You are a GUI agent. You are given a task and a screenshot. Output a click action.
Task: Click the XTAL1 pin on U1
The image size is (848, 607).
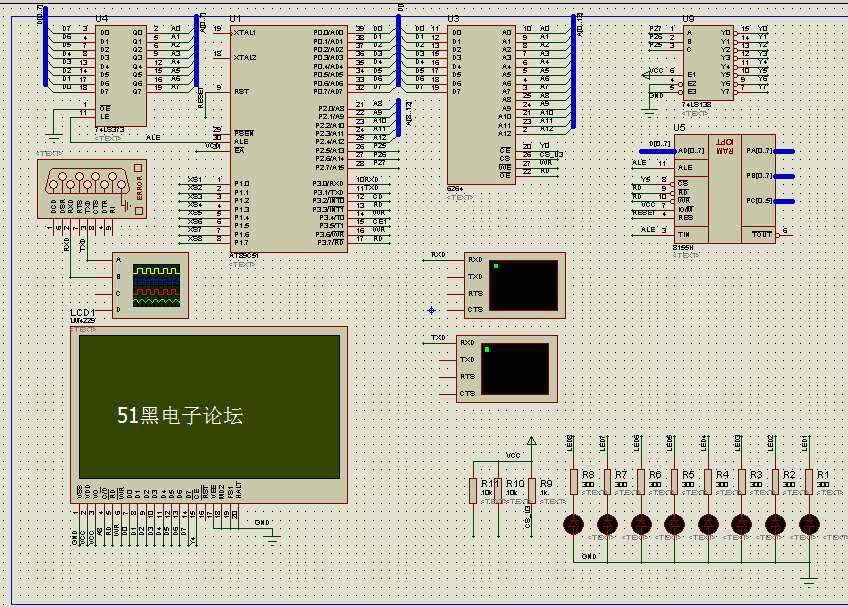(x=244, y=33)
